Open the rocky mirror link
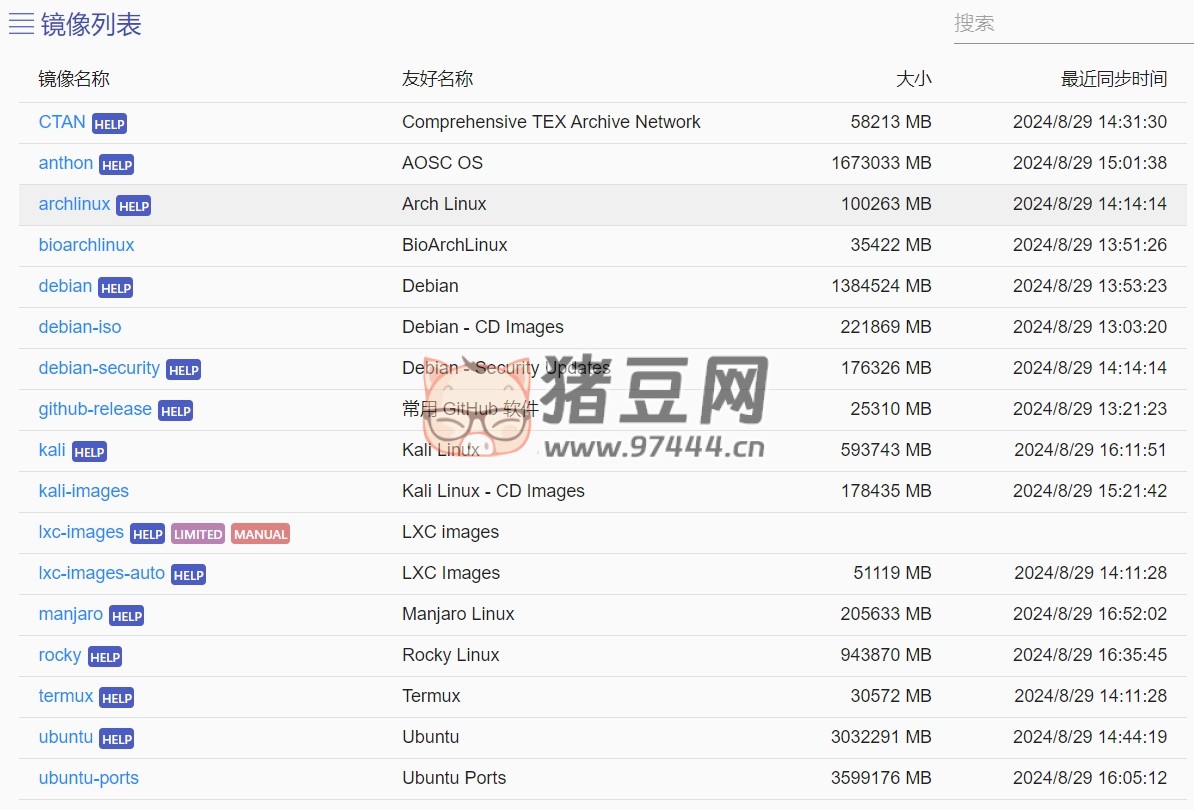The height and width of the screenshot is (810, 1194). pyautogui.click(x=59, y=656)
